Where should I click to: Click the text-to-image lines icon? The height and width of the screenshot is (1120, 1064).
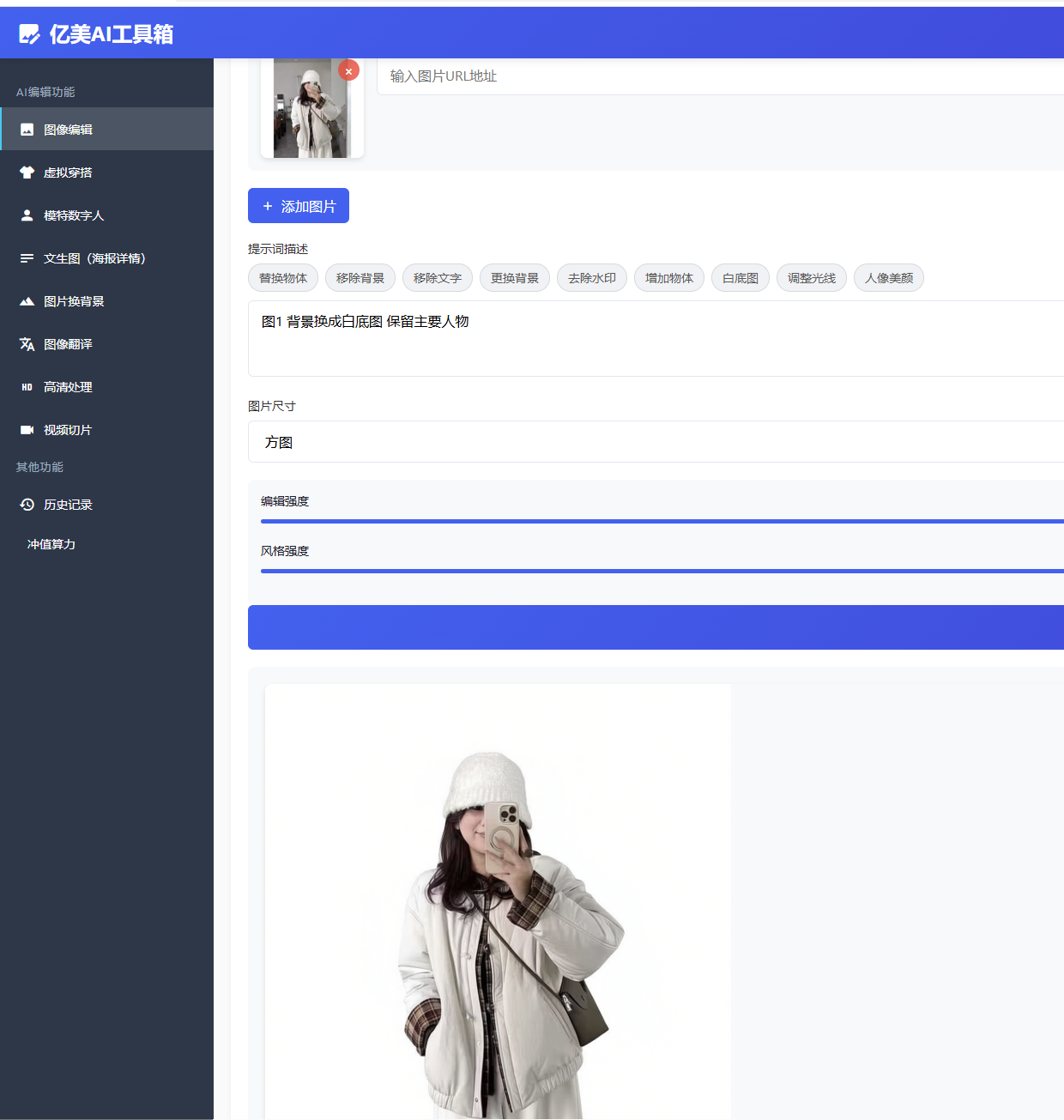[27, 258]
